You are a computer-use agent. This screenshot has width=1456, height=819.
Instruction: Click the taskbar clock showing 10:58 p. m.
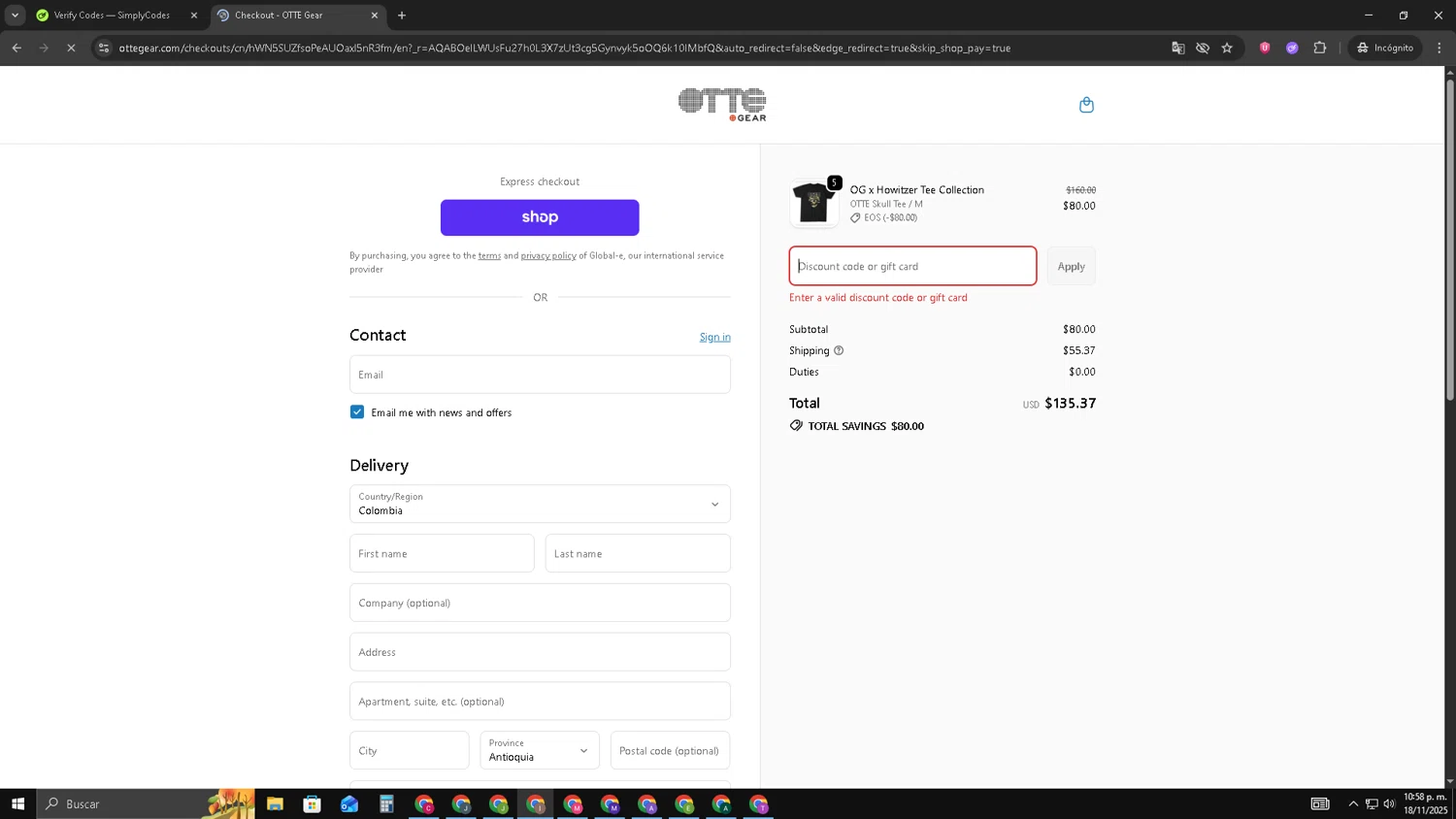(1425, 803)
